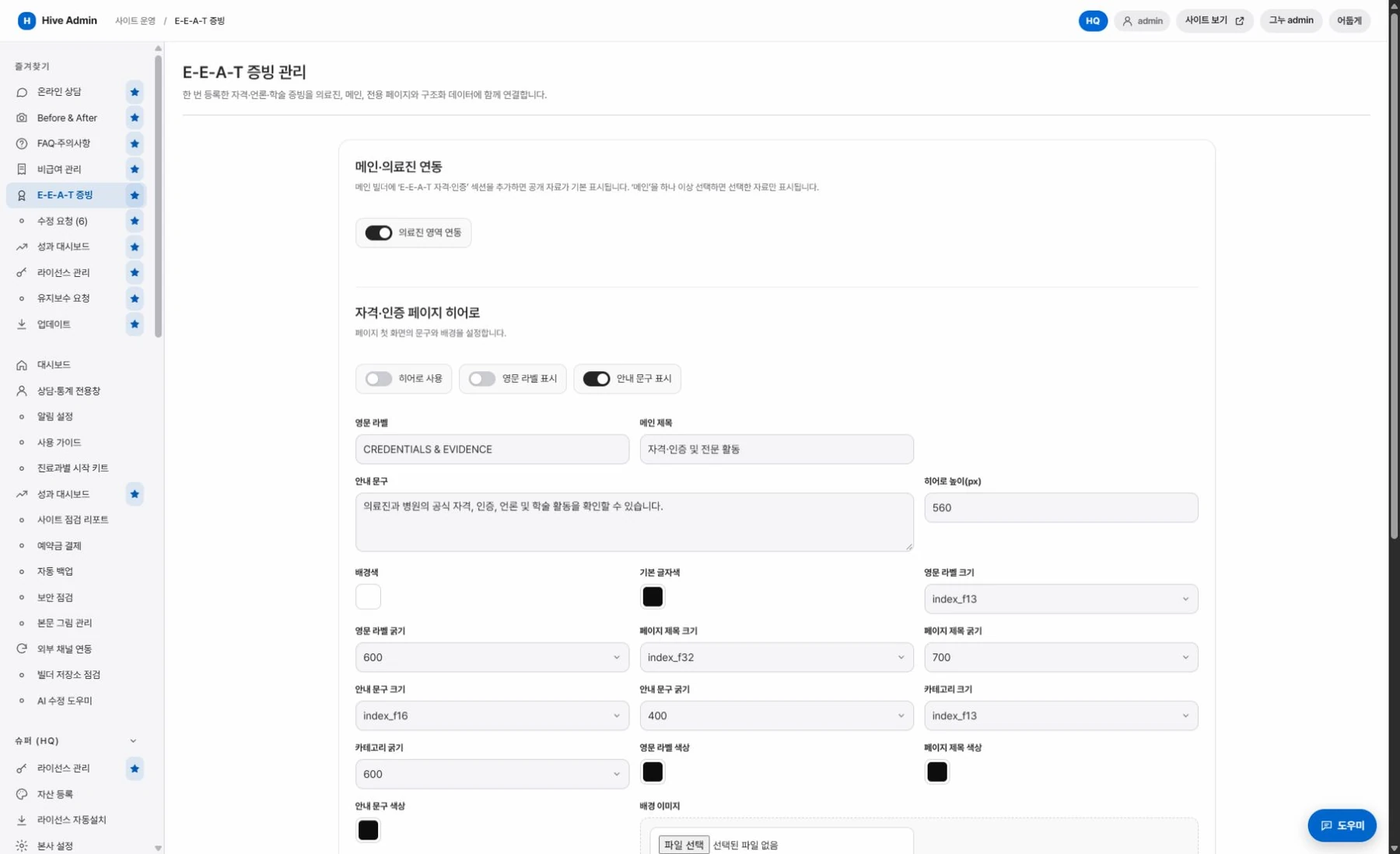The height and width of the screenshot is (854, 1400).
Task: Open the 영문 라벨 굵기 dropdown
Action: pyautogui.click(x=492, y=657)
